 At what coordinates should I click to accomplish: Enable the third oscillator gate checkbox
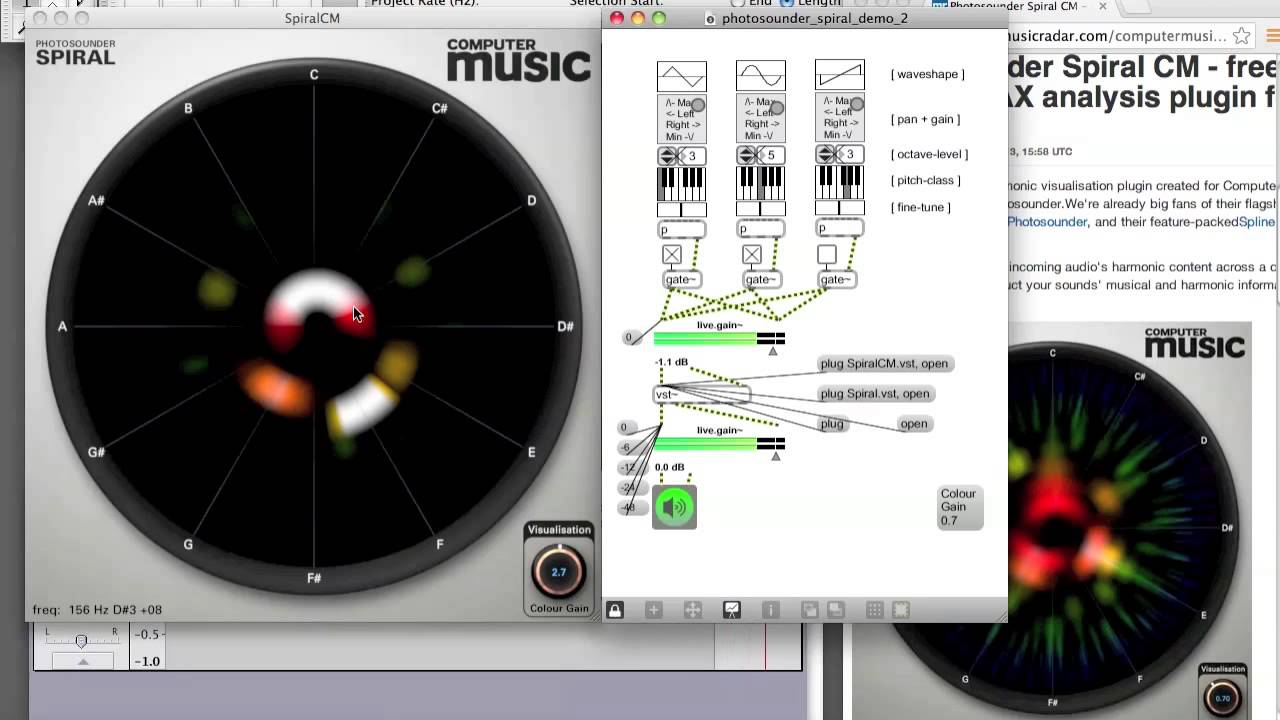[827, 255]
